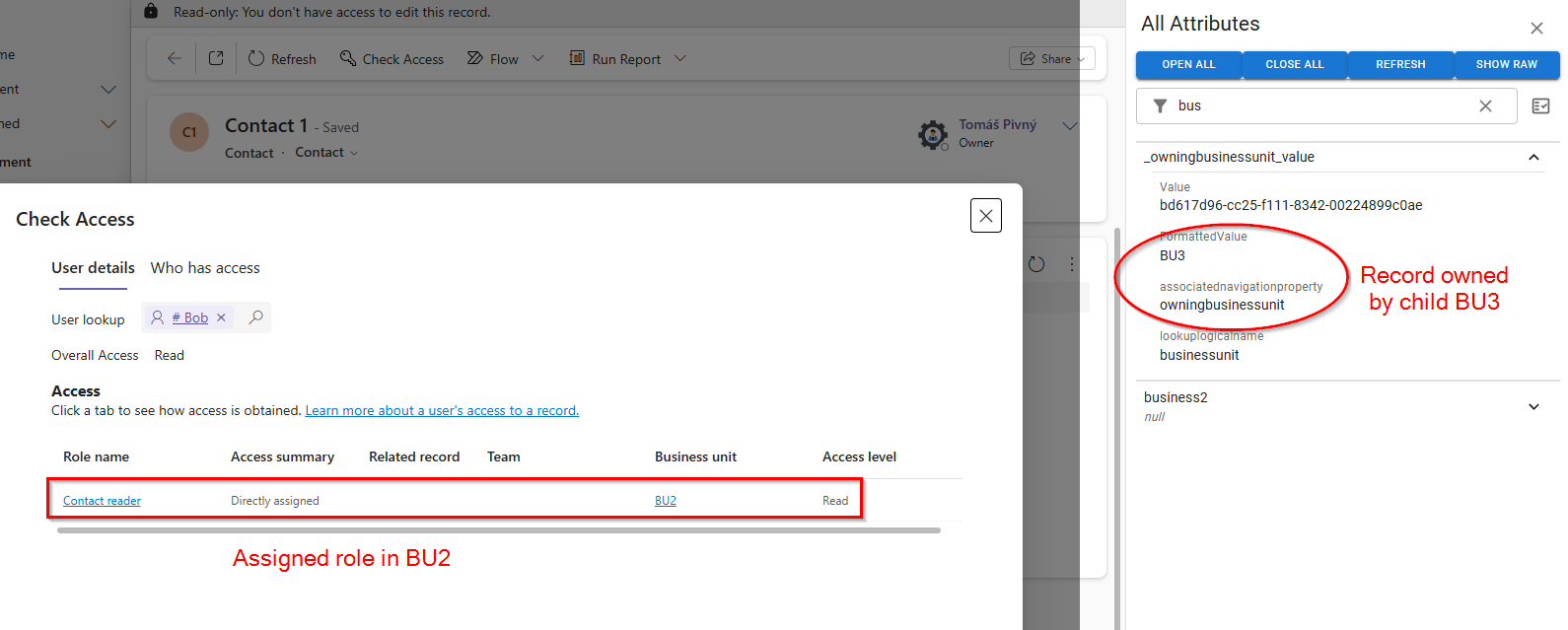Viewport: 1568px width, 630px height.
Task: Close the Check Access dialog
Action: click(x=985, y=216)
